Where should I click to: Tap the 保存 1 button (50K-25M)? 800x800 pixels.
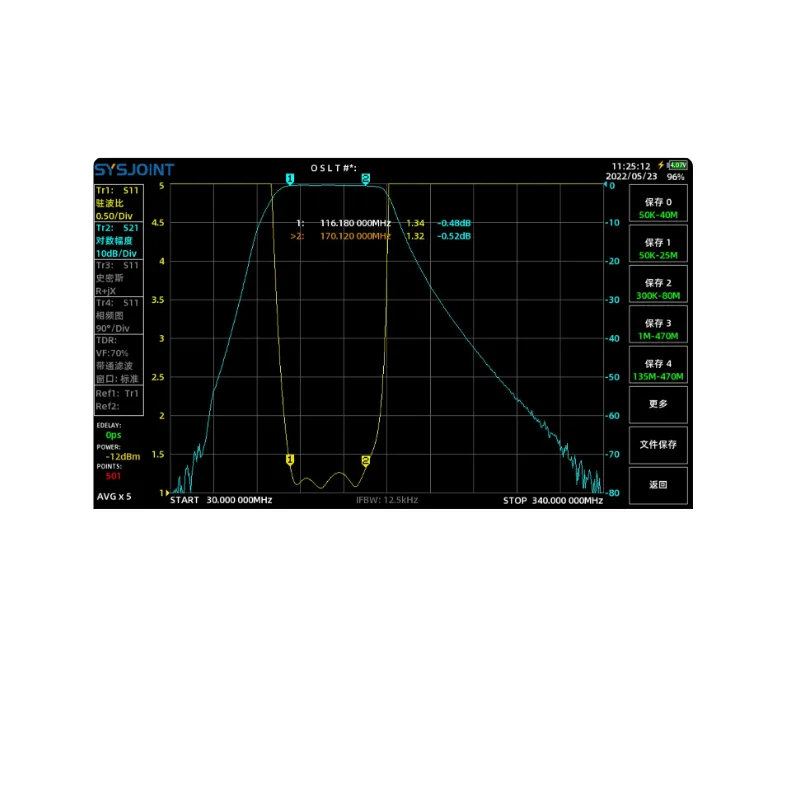[658, 243]
